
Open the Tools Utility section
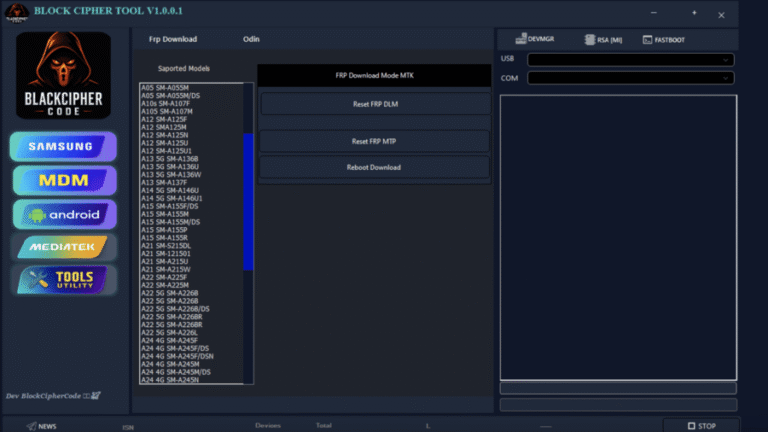pyautogui.click(x=64, y=280)
